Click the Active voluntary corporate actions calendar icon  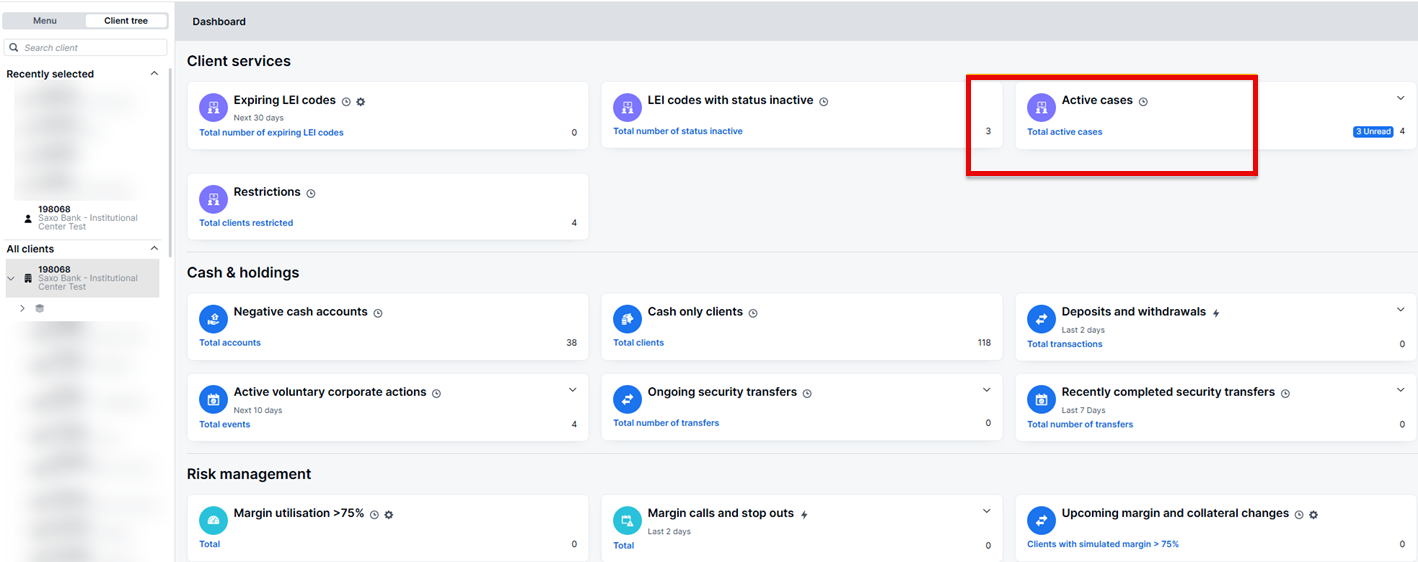click(x=213, y=399)
